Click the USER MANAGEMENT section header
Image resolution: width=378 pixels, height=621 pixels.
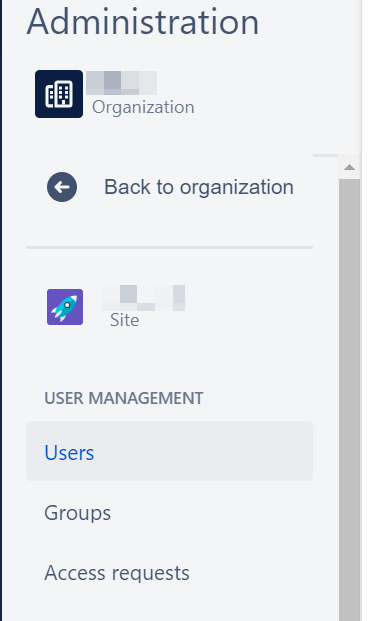pos(124,398)
